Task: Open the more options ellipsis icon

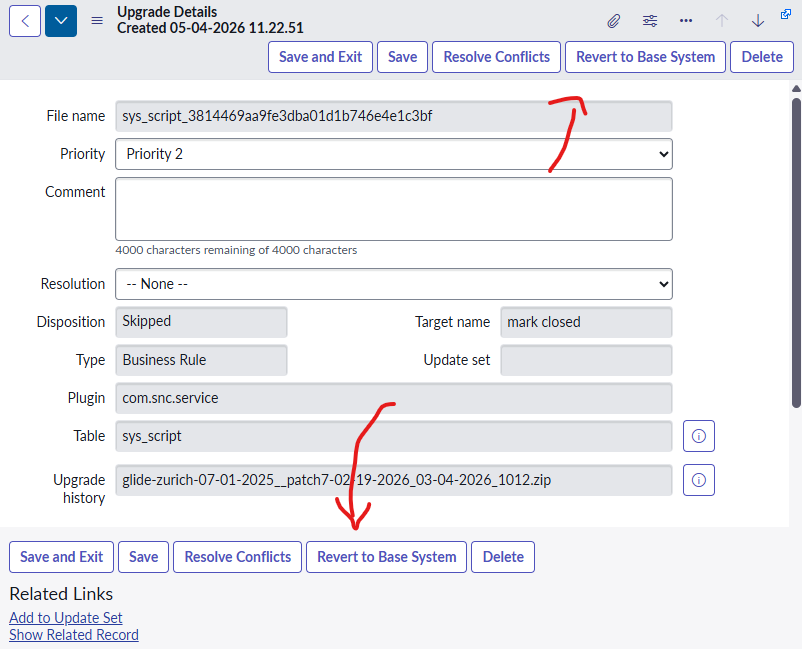Action: [686, 20]
